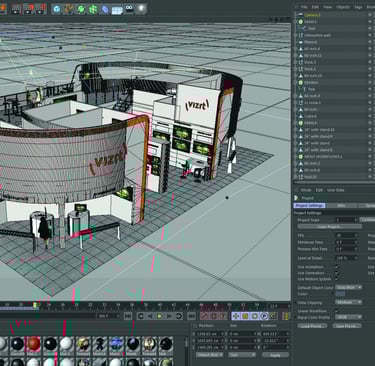Open the green NURBS generator icon
Viewport: 375px width, 366px height.
(81, 9)
